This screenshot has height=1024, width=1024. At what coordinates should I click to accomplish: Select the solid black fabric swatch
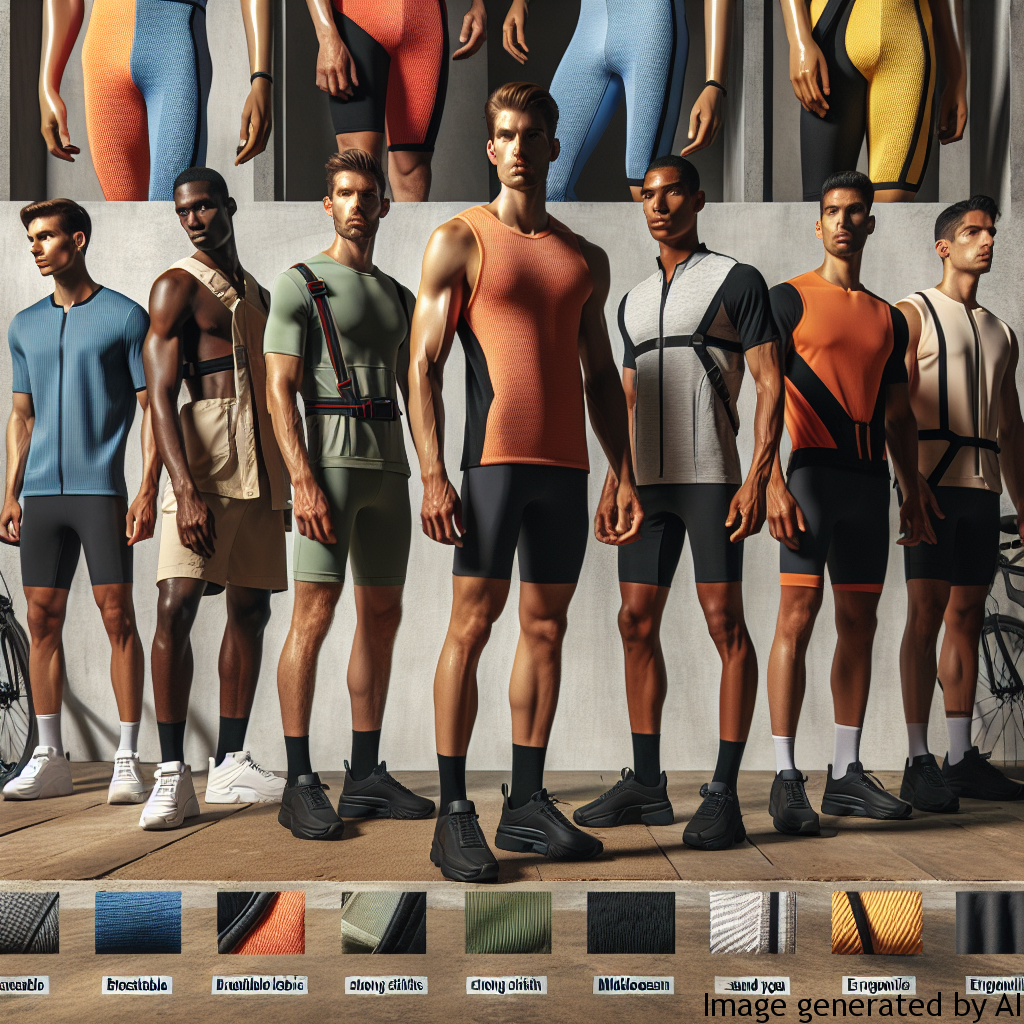tap(630, 922)
